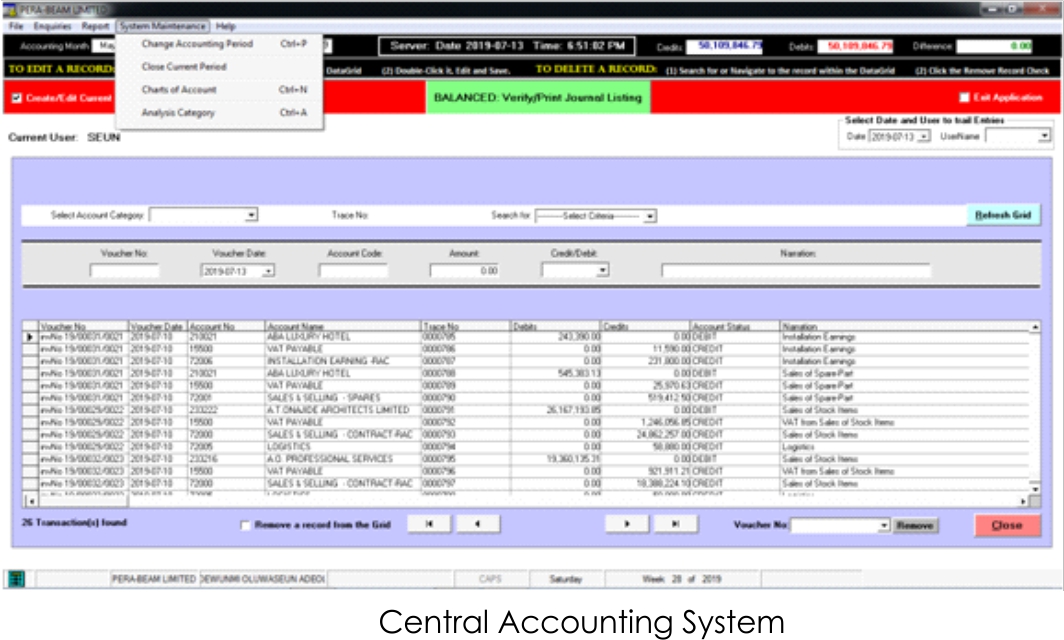Choose Change Accounting Period from the menu
The image size is (1064, 640).
(197, 44)
